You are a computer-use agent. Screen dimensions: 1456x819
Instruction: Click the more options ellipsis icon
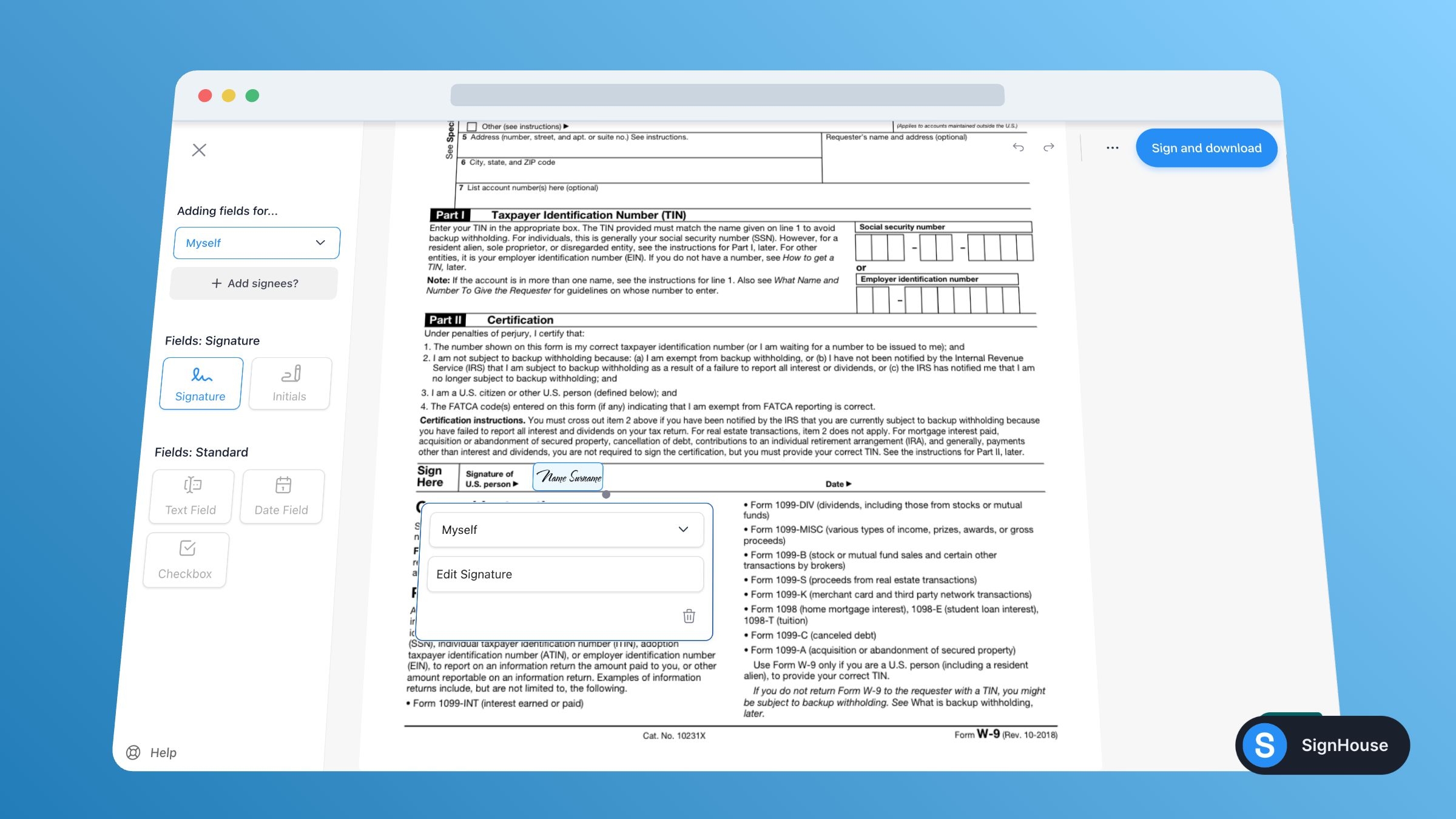[1112, 147]
